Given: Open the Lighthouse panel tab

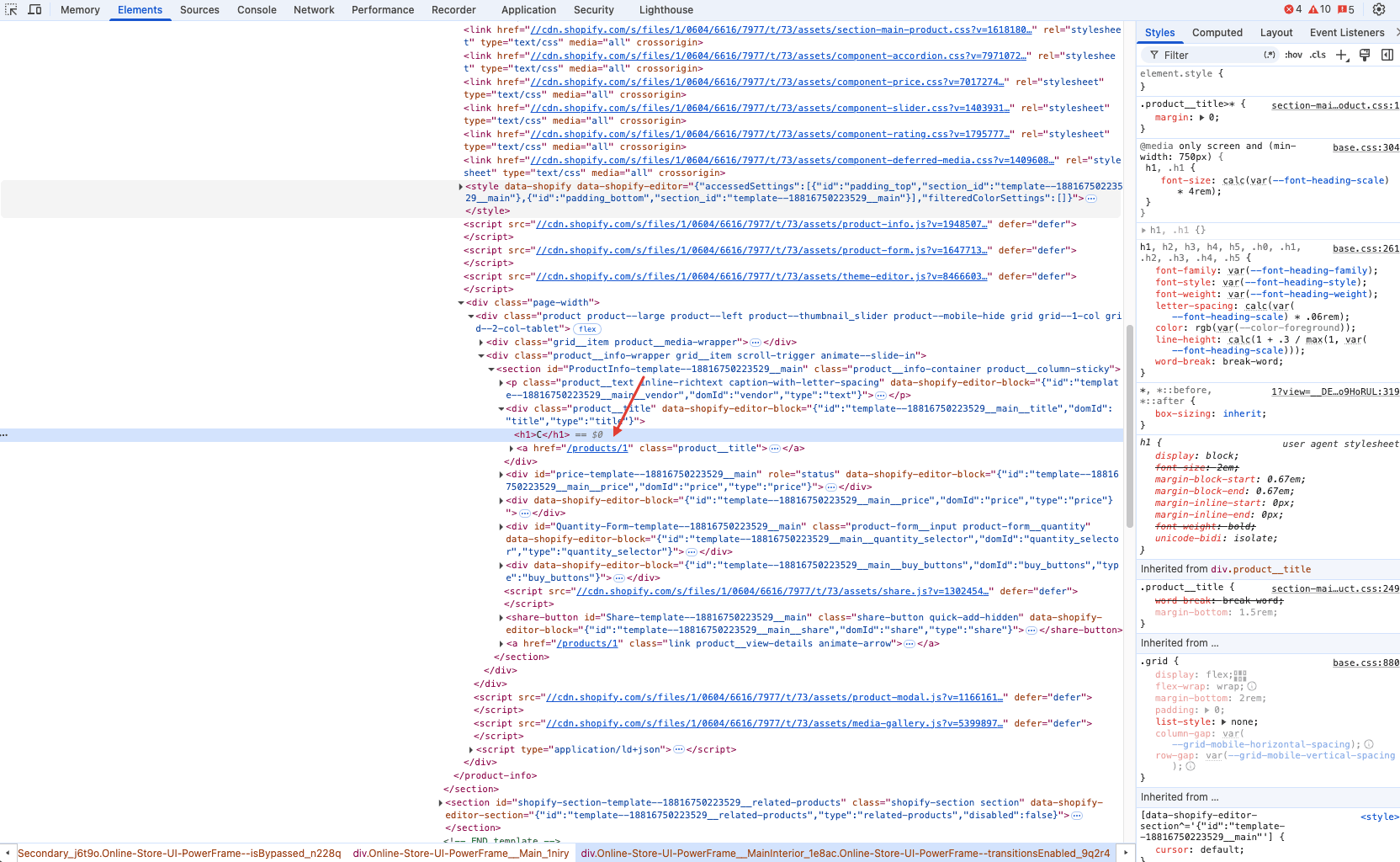Looking at the screenshot, I should 666,10.
